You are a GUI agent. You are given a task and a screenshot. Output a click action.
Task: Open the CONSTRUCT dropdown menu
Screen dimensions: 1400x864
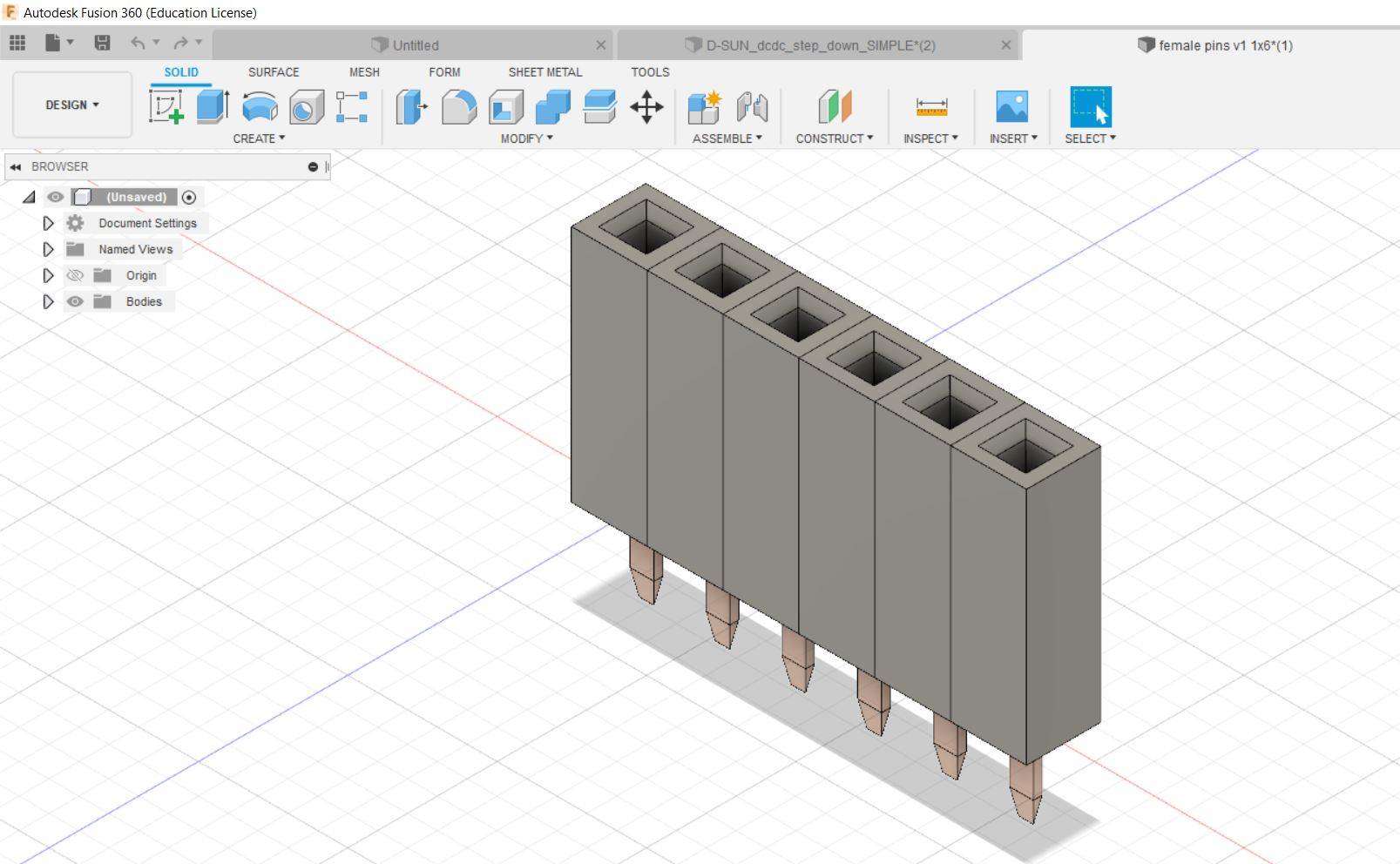tap(834, 138)
